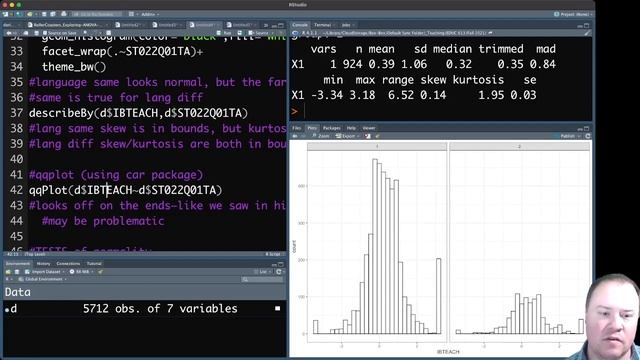The height and width of the screenshot is (360, 640).
Task: Click the Go to file/function search field
Action: pyautogui.click(x=96, y=14)
